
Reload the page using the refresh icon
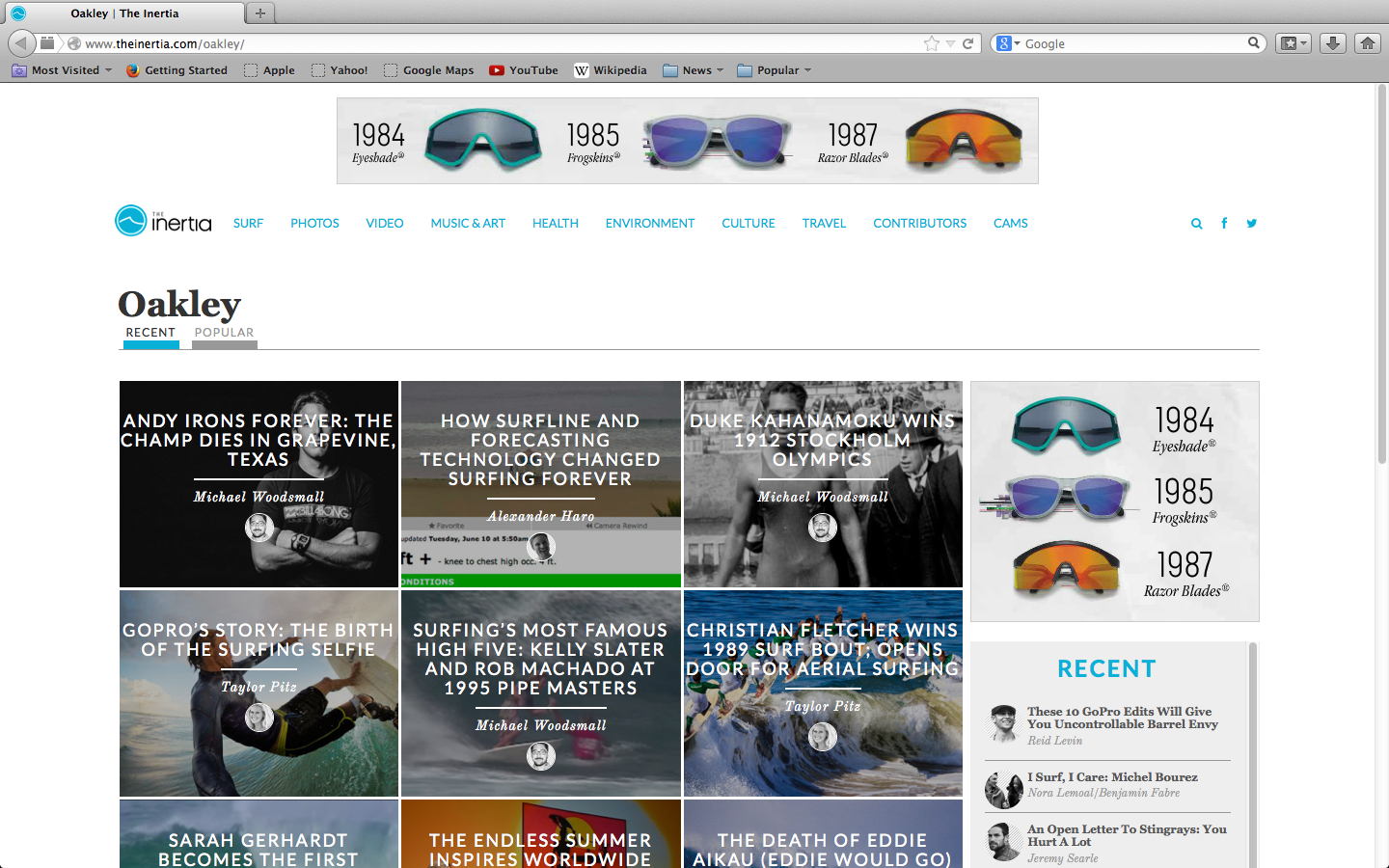[x=967, y=43]
